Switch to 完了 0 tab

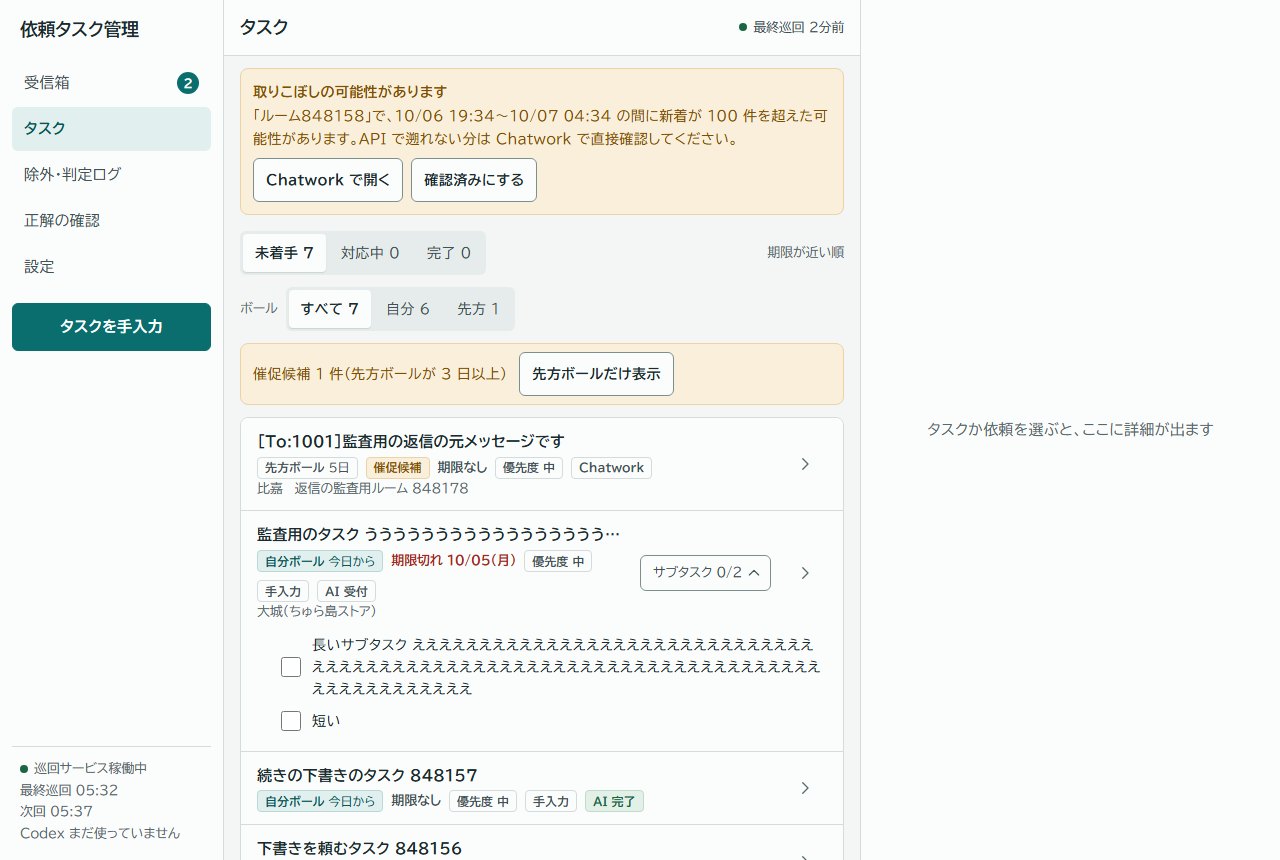point(448,253)
